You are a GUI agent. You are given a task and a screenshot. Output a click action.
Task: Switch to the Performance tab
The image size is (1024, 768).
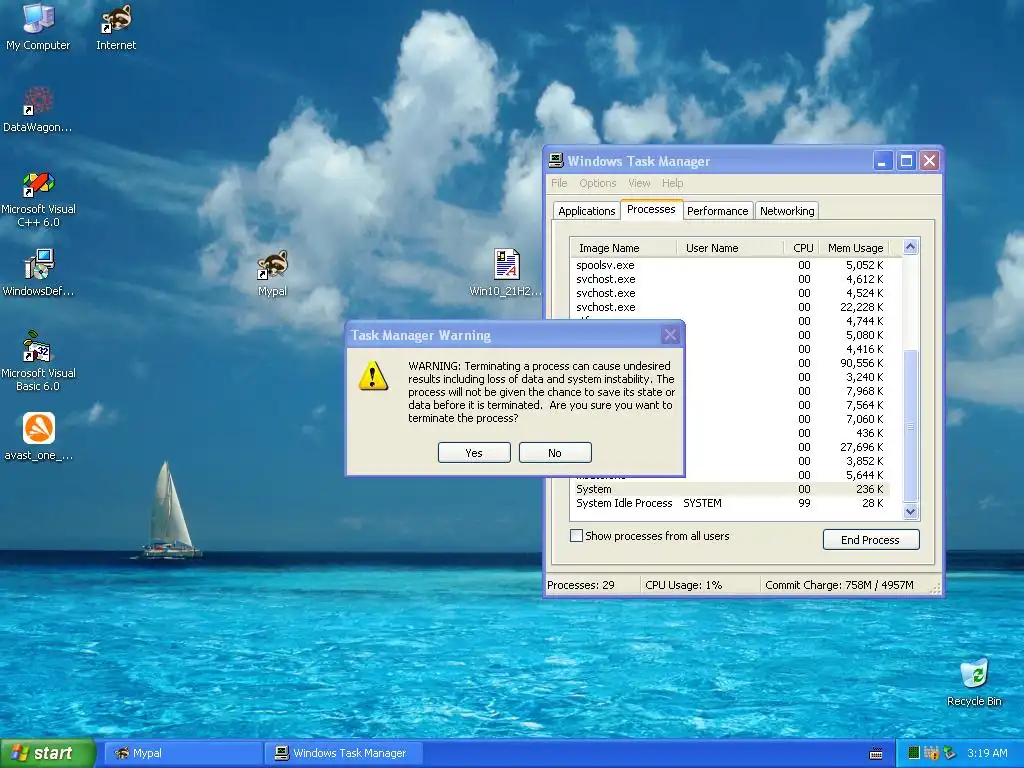click(x=718, y=211)
